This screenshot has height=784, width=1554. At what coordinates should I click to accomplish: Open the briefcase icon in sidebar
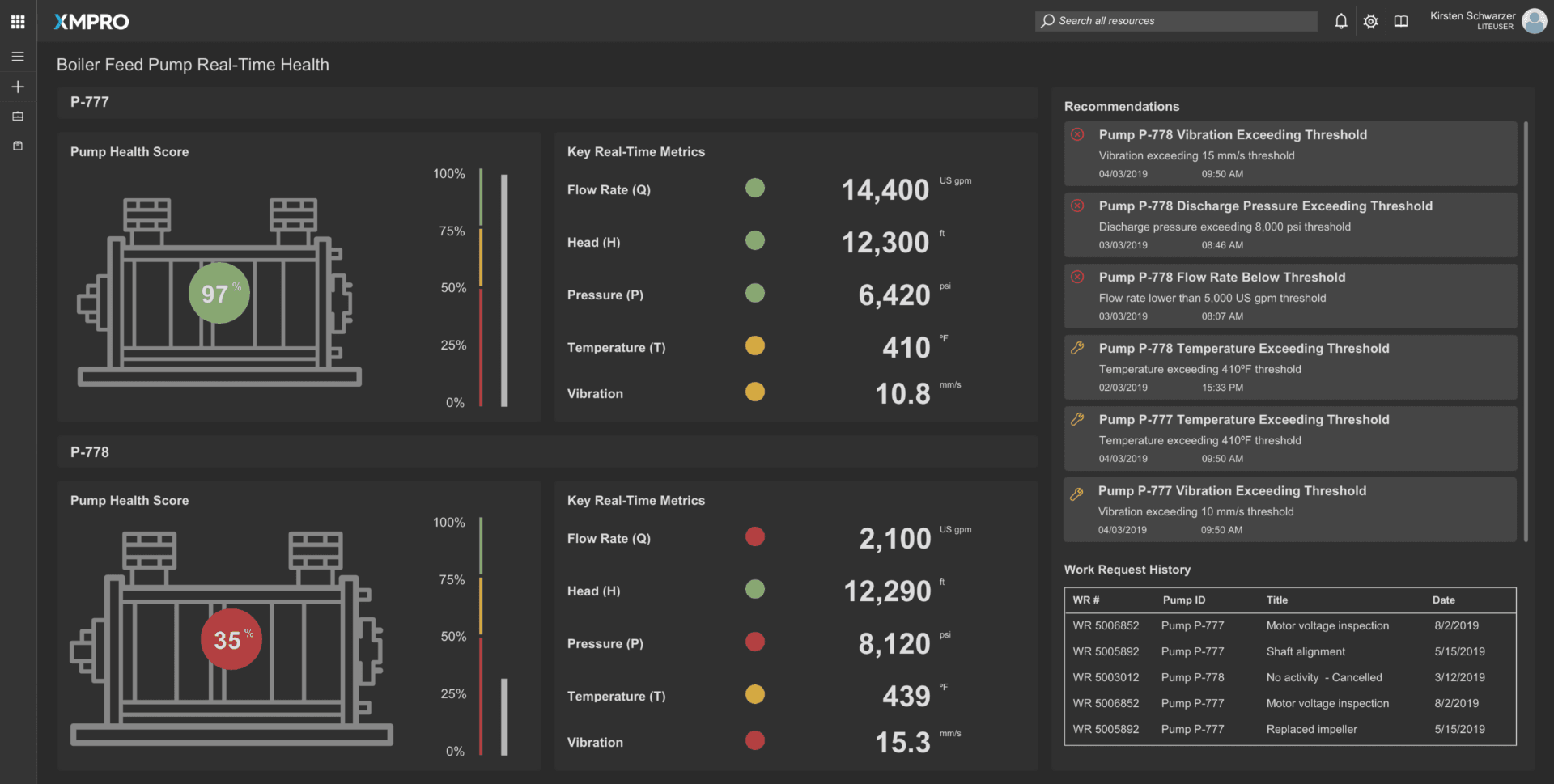click(18, 117)
